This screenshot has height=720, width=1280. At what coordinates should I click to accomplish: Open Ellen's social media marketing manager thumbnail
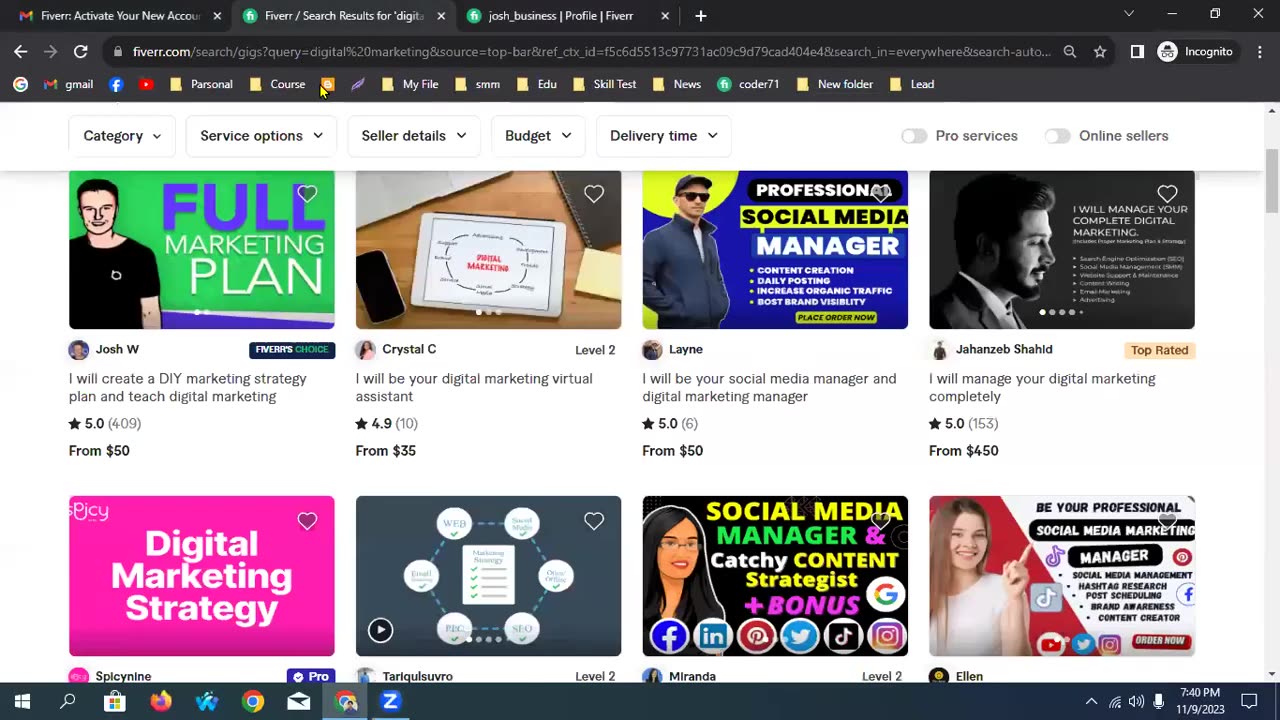coord(1062,576)
